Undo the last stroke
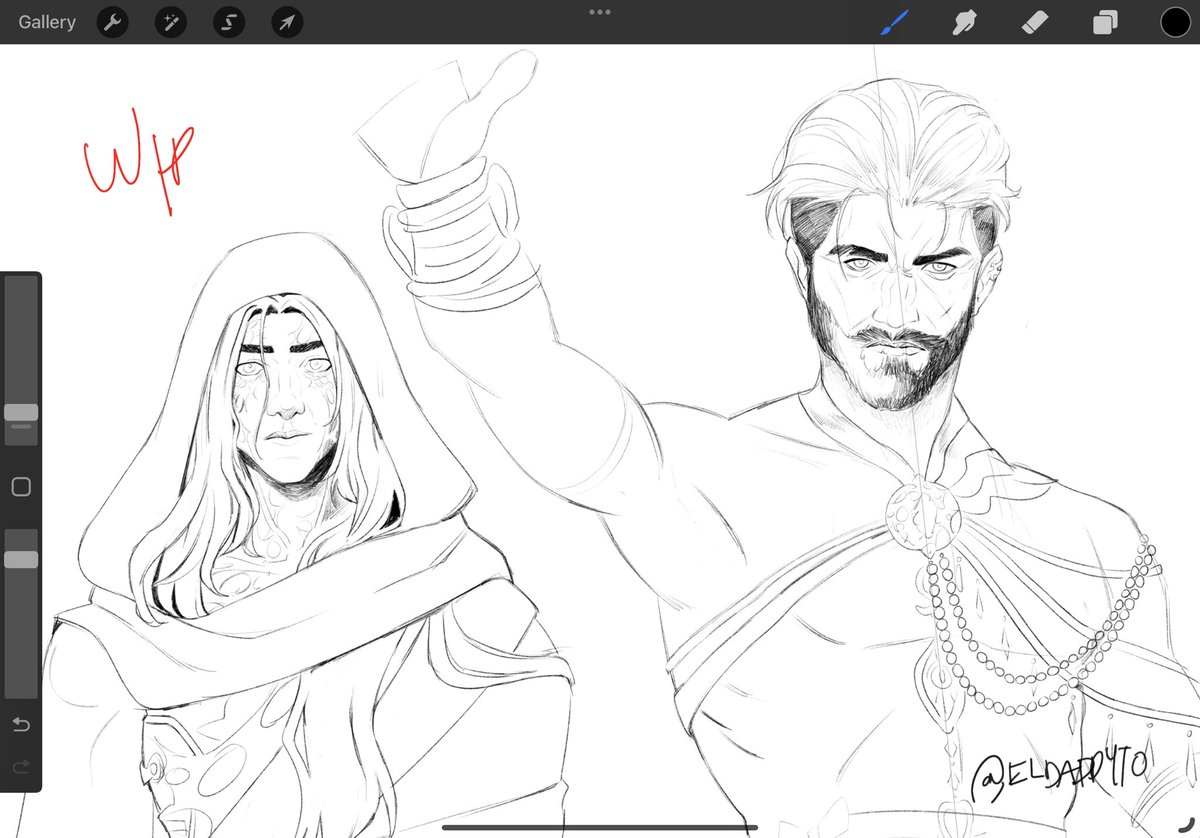 point(21,724)
